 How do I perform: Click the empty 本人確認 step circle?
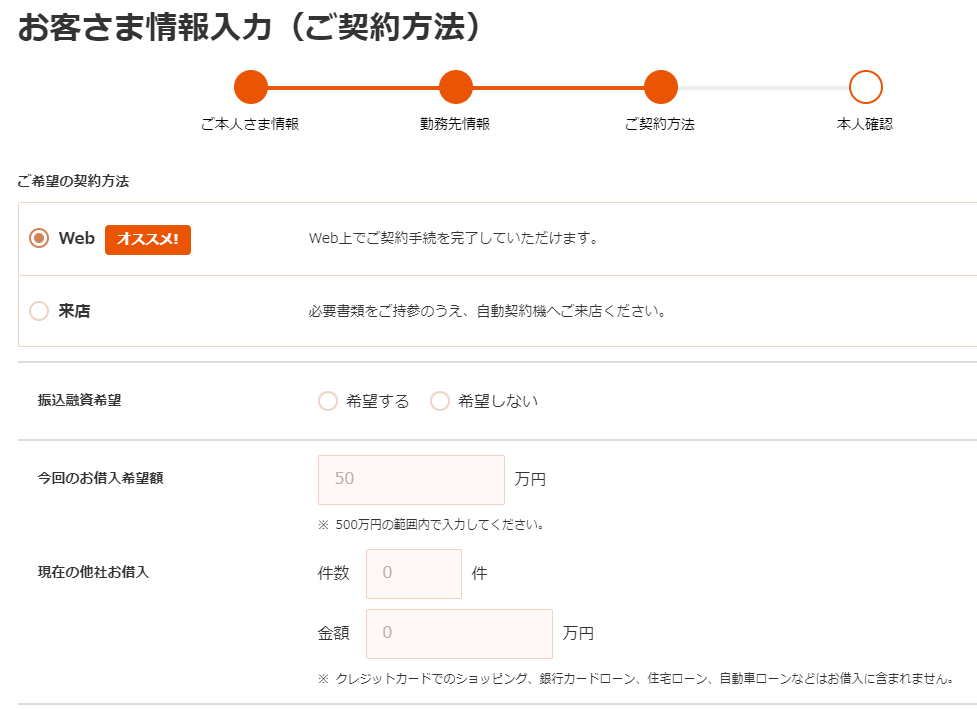click(865, 87)
